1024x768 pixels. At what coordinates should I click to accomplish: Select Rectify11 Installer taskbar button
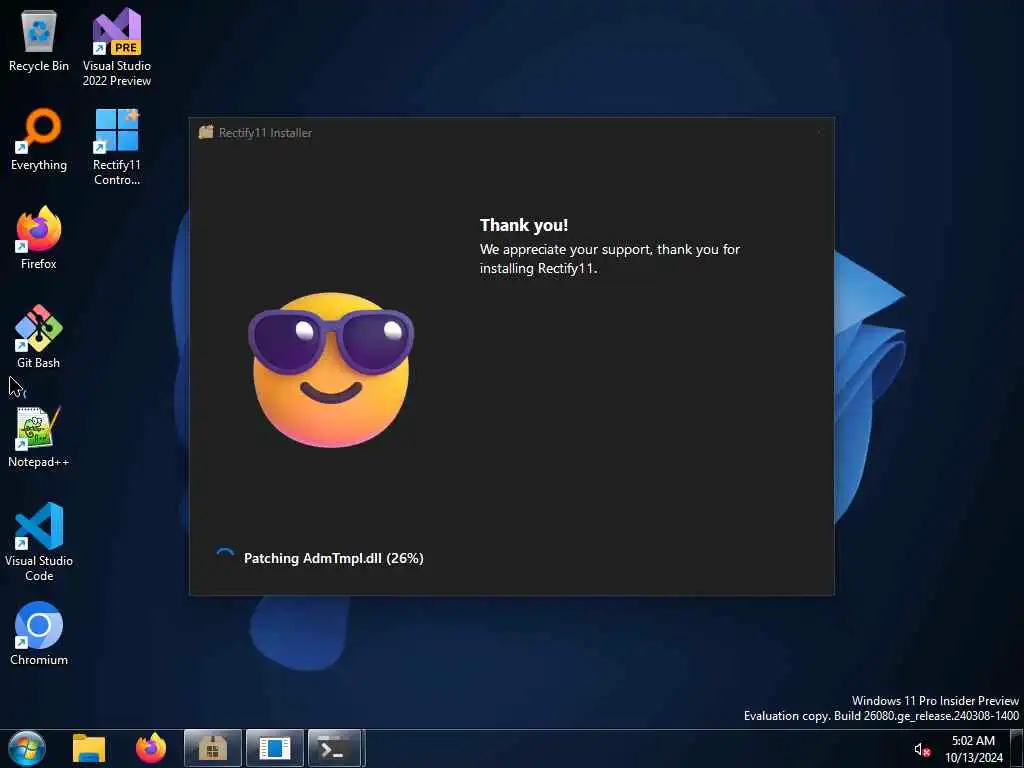click(213, 748)
